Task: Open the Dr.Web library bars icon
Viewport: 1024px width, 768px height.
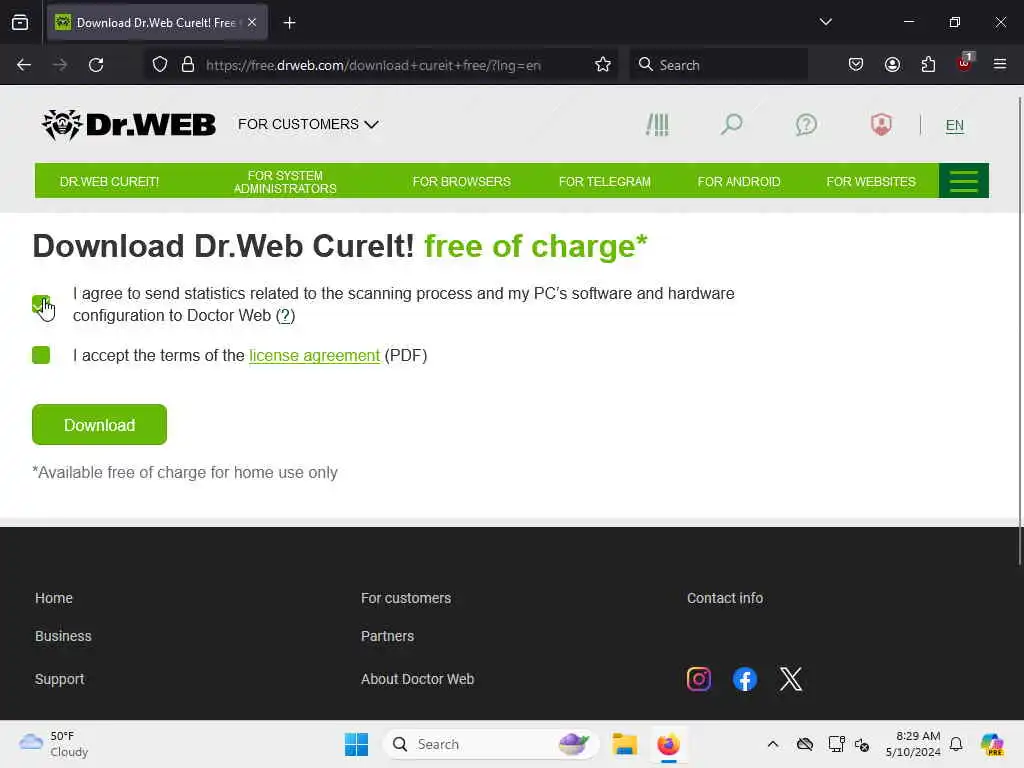Action: tap(657, 124)
